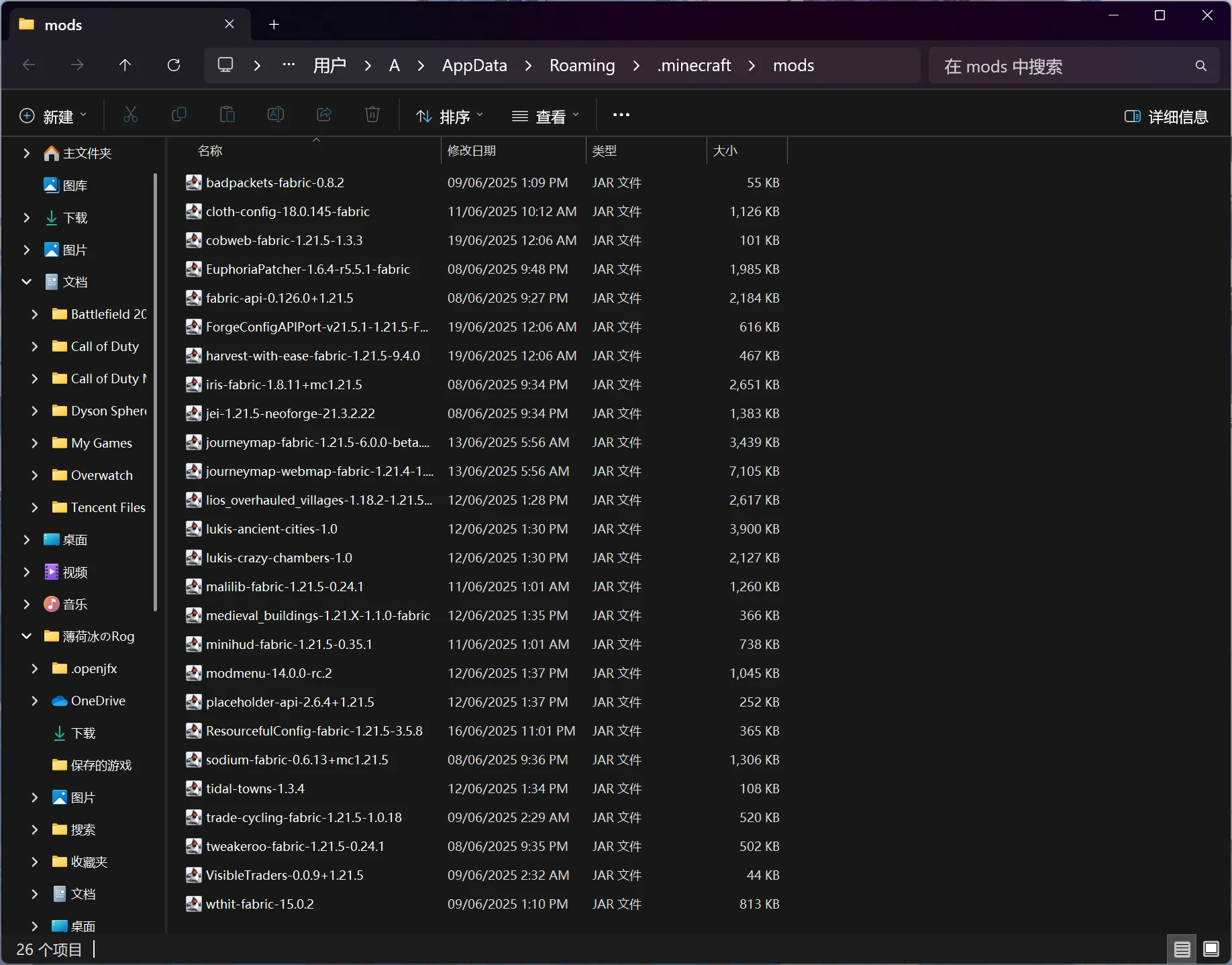
Task: Click the Paste clipboard icon
Action: 227,115
